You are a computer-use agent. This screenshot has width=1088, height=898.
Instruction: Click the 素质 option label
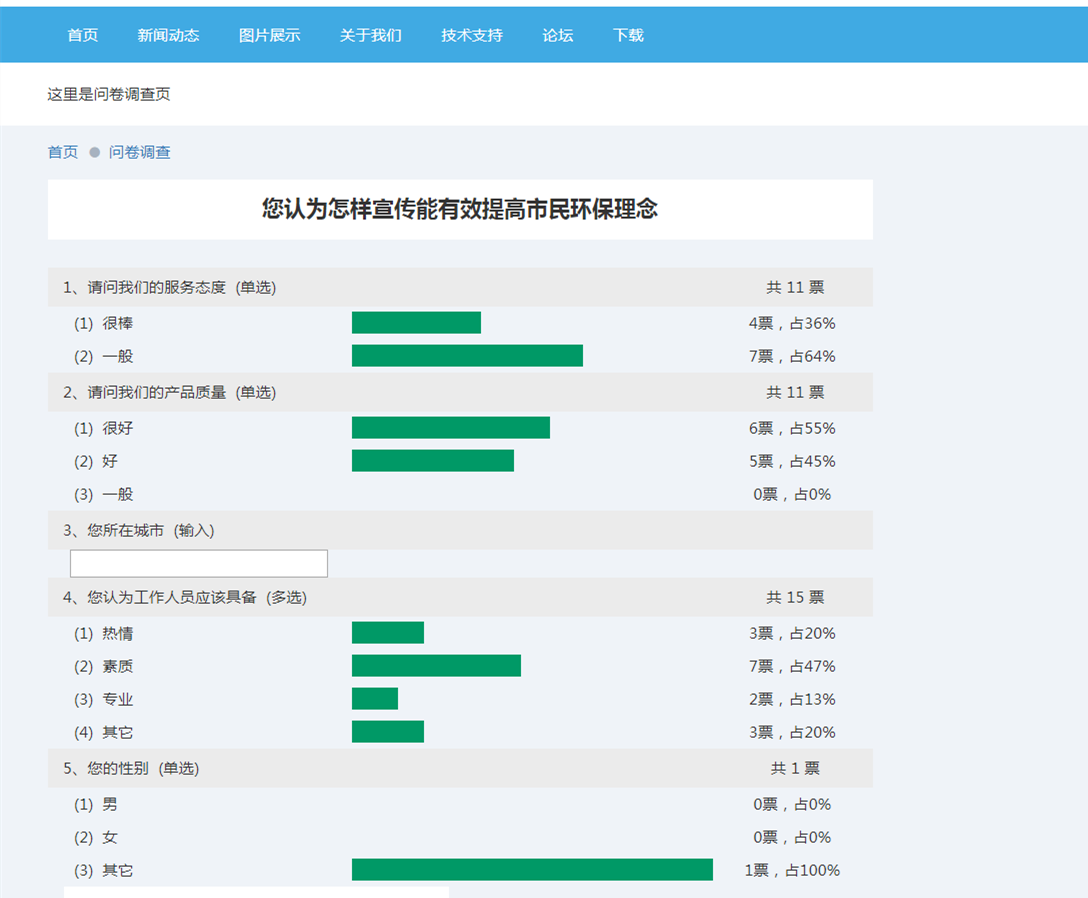118,667
